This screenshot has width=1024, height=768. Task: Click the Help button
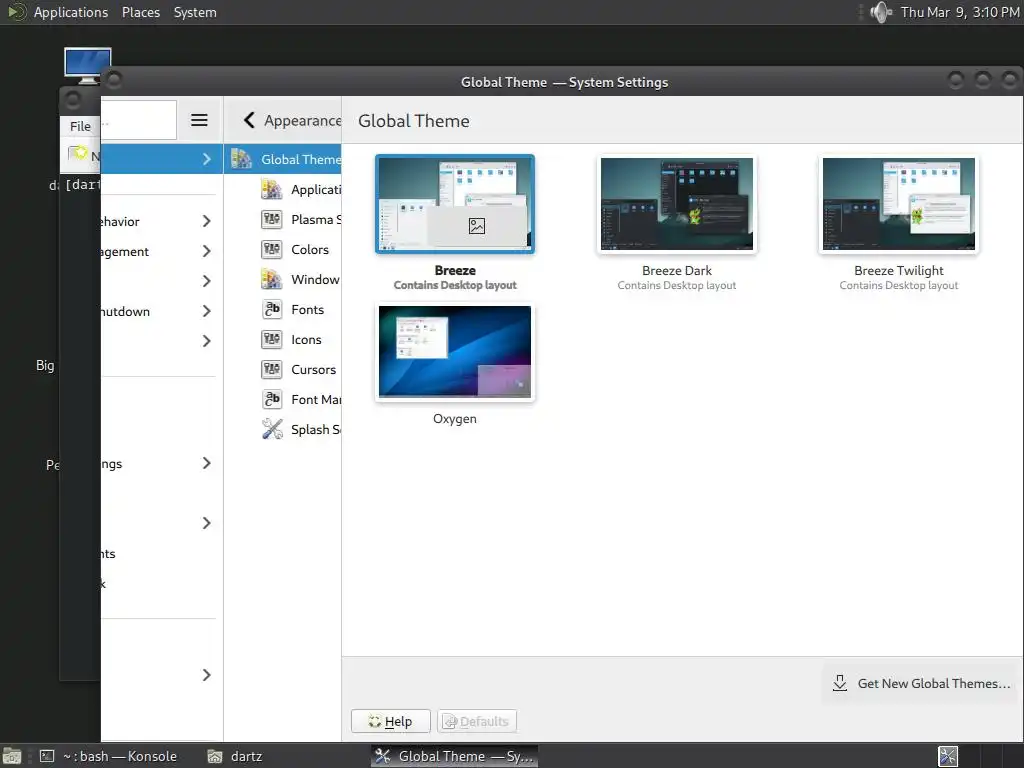(x=391, y=721)
